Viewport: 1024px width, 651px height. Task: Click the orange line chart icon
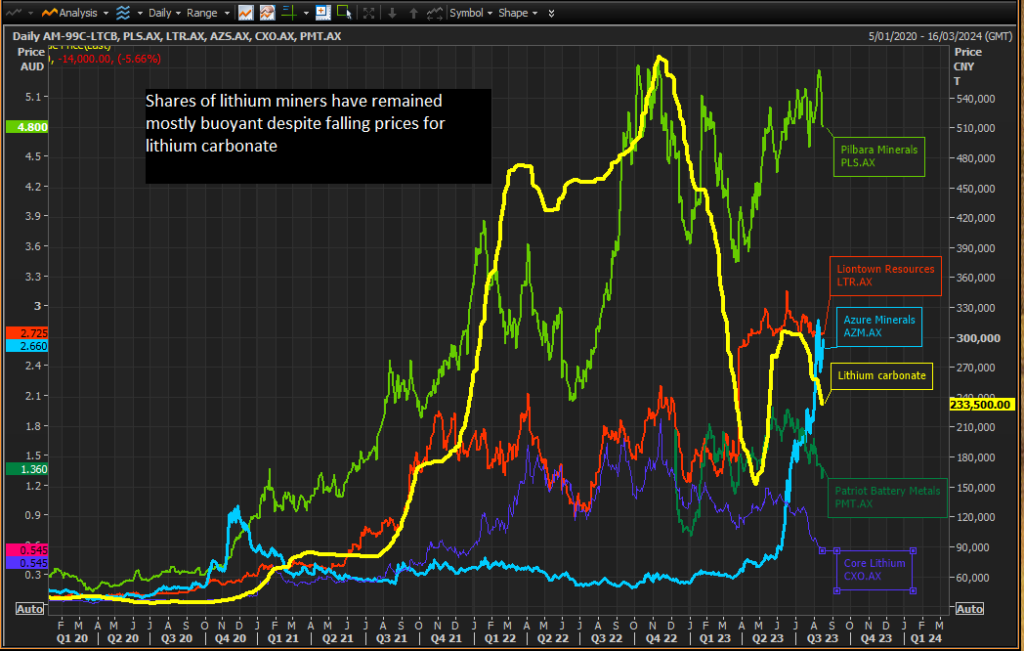(246, 13)
